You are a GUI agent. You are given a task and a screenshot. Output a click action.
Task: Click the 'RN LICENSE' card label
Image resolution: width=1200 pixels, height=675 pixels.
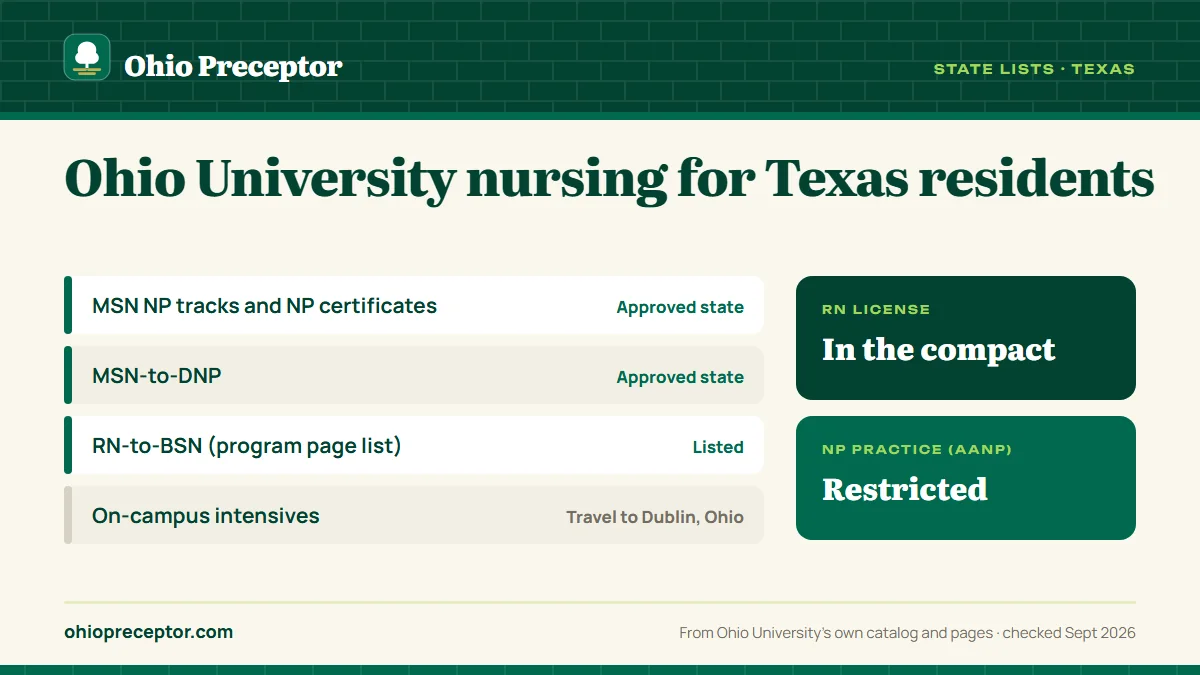(x=876, y=310)
